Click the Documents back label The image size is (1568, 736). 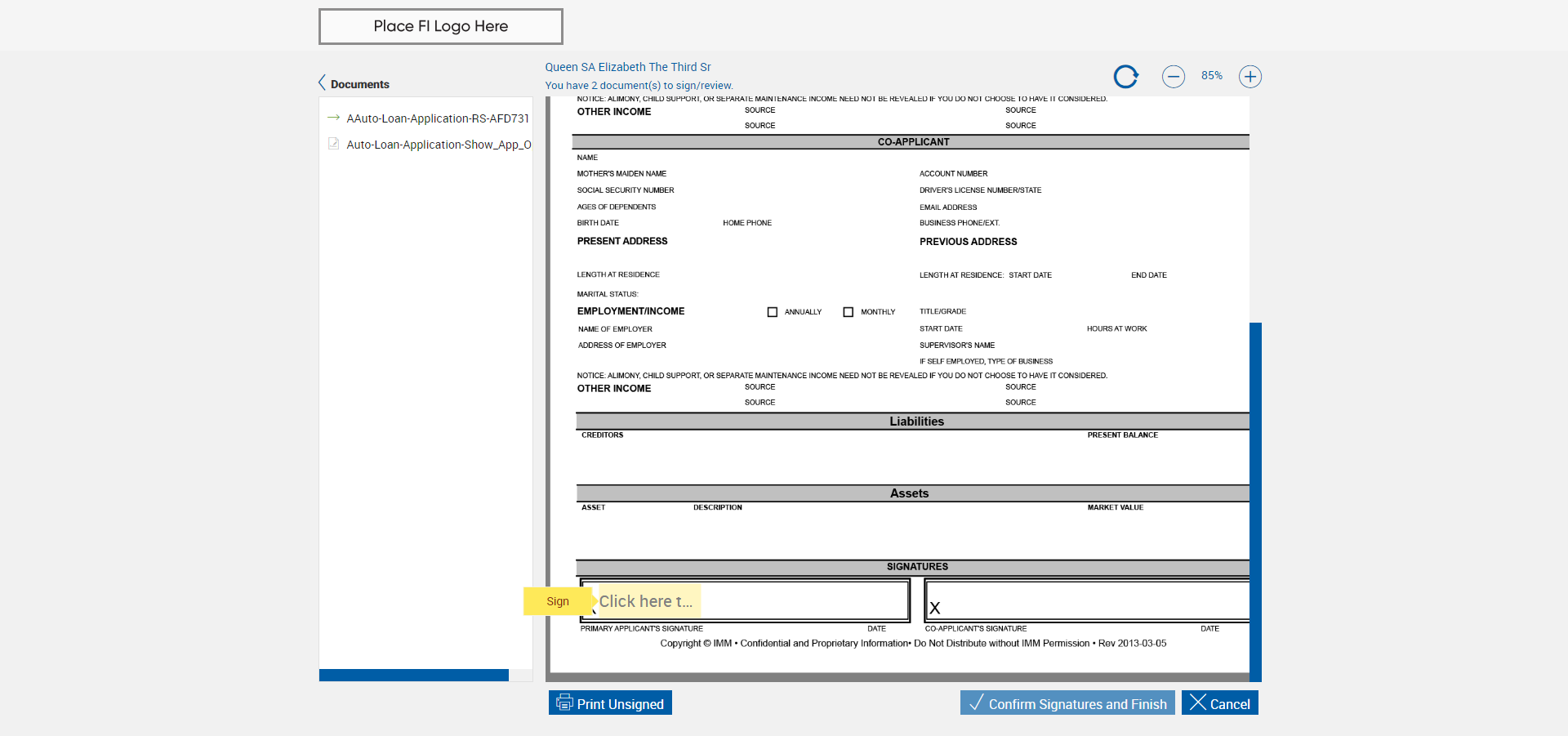(x=360, y=84)
